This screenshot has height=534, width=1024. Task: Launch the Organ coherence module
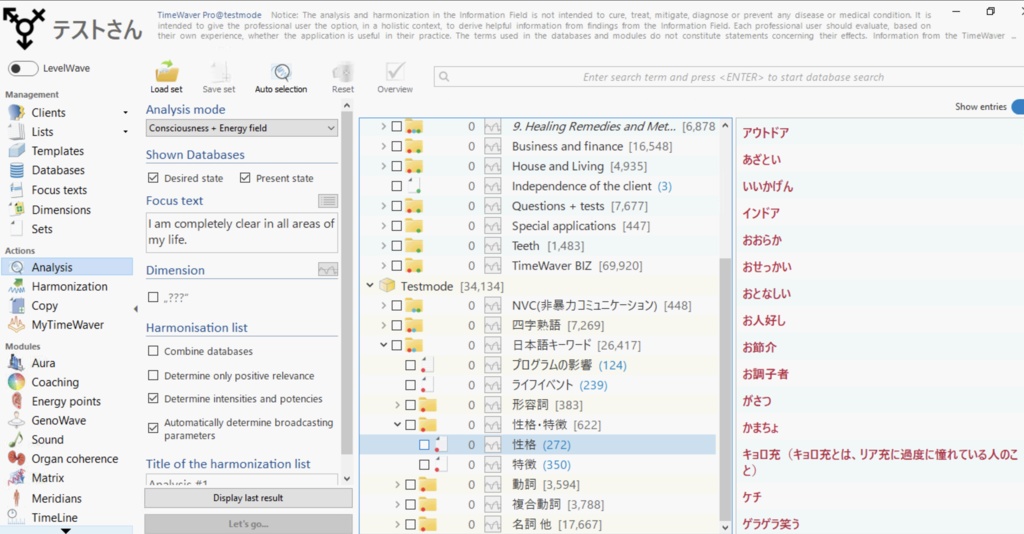point(74,459)
